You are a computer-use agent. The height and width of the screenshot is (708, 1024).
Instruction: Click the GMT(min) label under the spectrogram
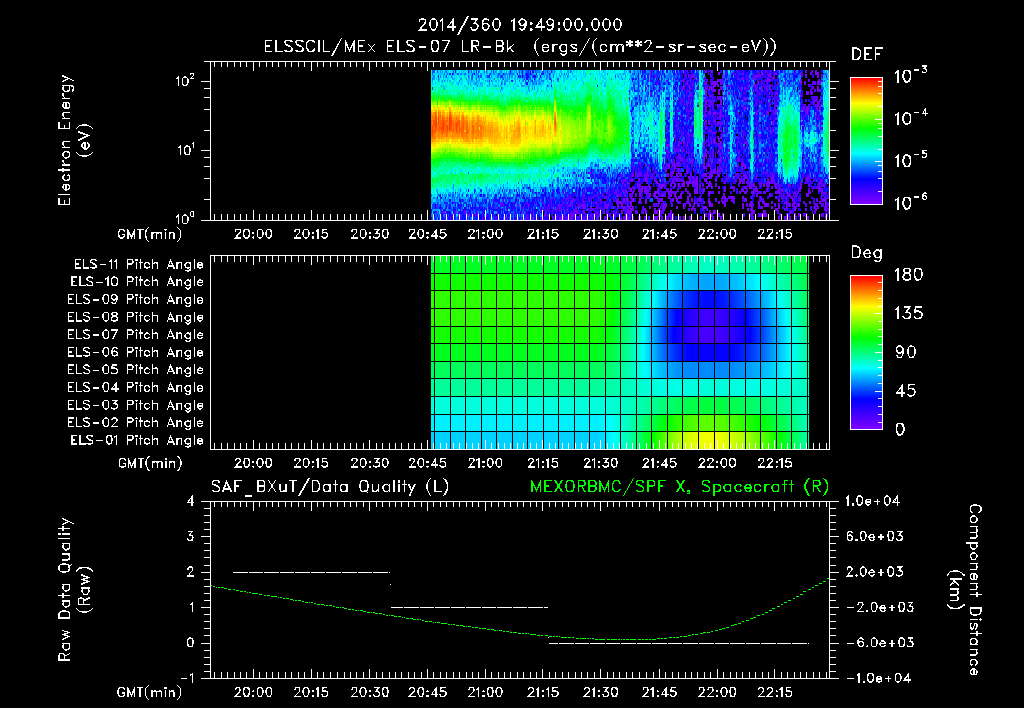click(x=150, y=234)
